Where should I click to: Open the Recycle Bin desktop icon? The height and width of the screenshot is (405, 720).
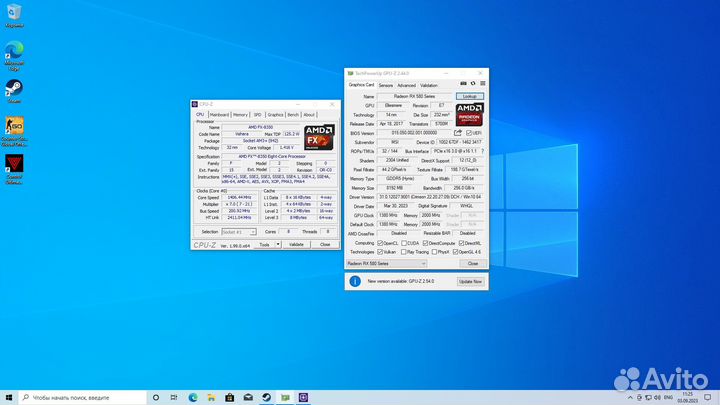14,15
